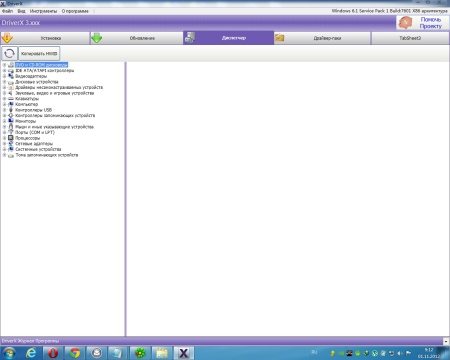This screenshot has width=450, height=360.
Task: Expand the IDE ATA/ATAPI контроллеры node
Action: pos(4,70)
